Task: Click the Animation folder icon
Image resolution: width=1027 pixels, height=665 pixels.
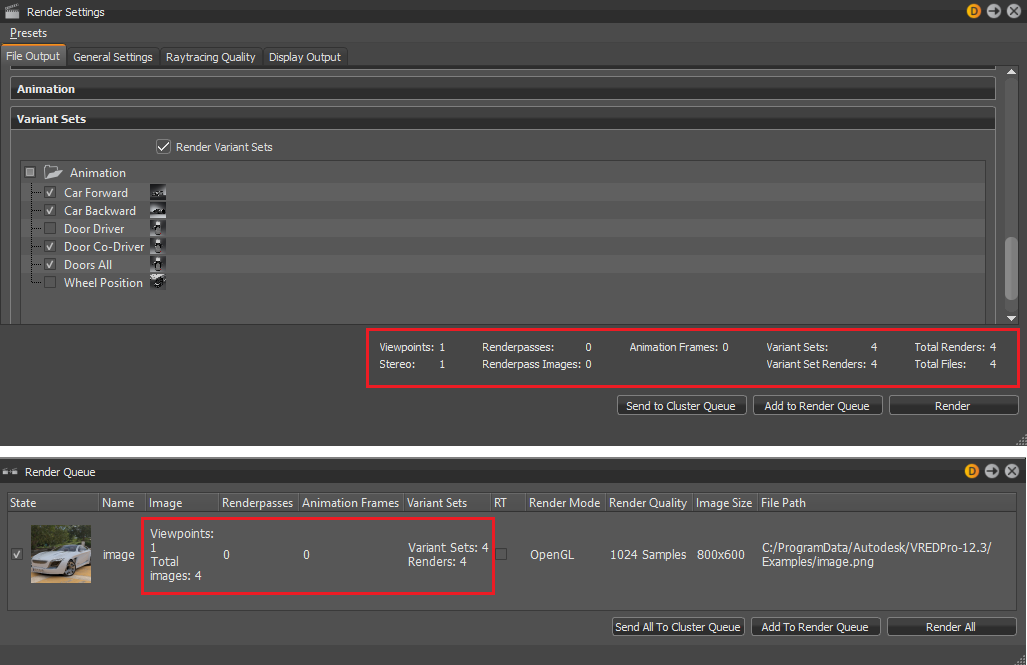Action: coord(53,172)
